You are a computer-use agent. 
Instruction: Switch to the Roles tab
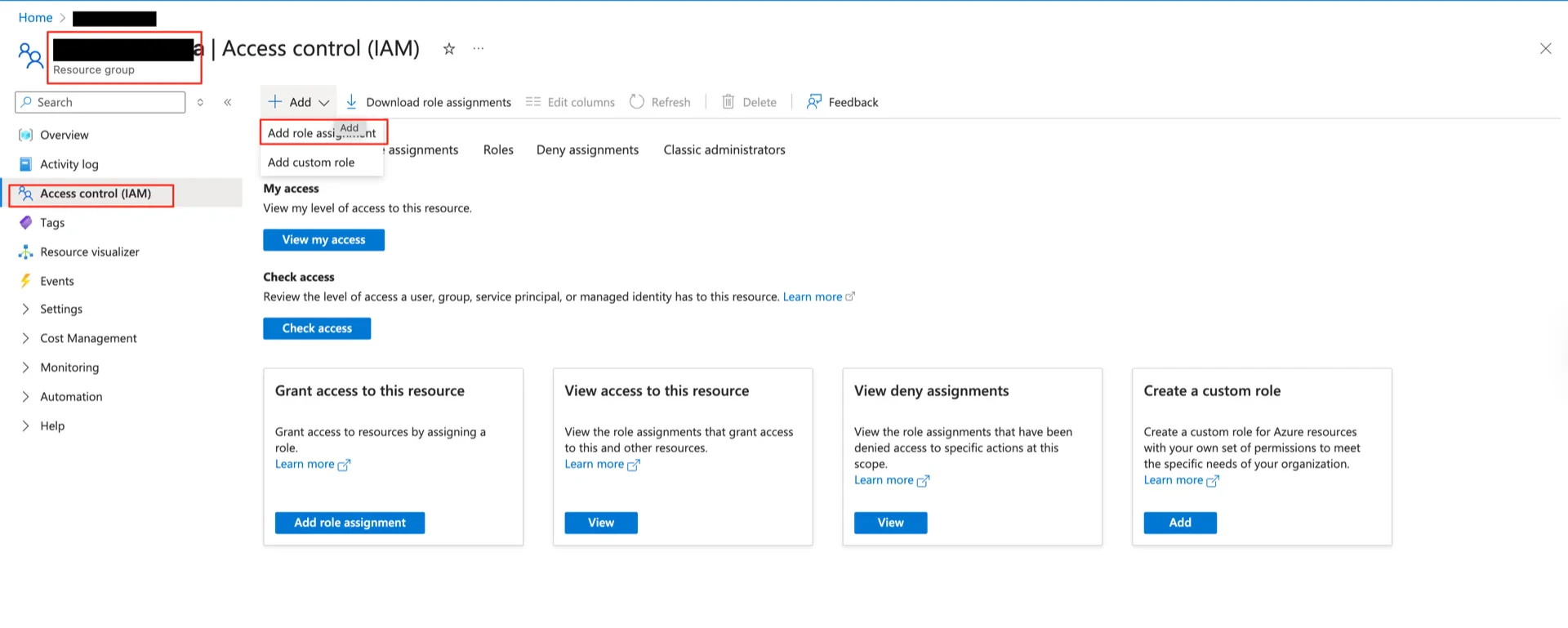(498, 150)
